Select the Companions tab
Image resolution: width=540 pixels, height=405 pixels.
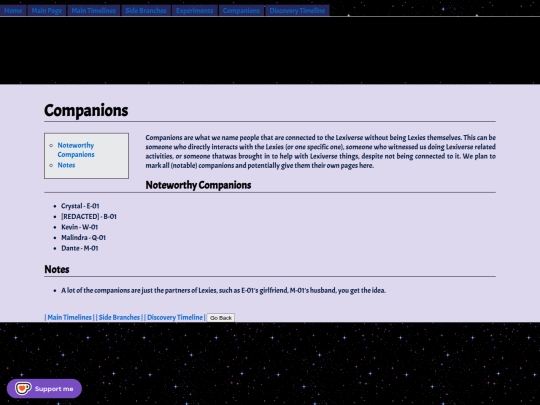click(x=241, y=10)
